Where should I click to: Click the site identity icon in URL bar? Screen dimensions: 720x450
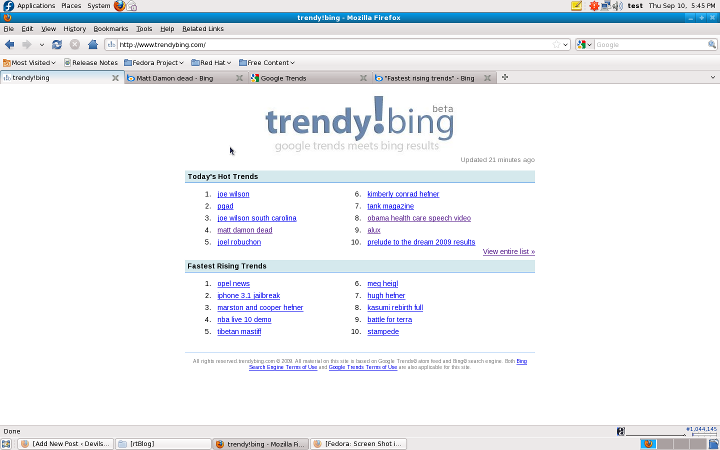[111, 45]
